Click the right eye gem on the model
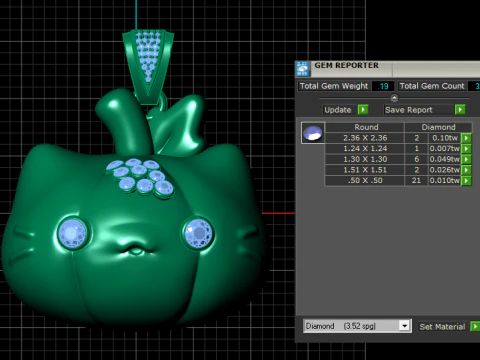This screenshot has height=360, width=480. coord(199,233)
